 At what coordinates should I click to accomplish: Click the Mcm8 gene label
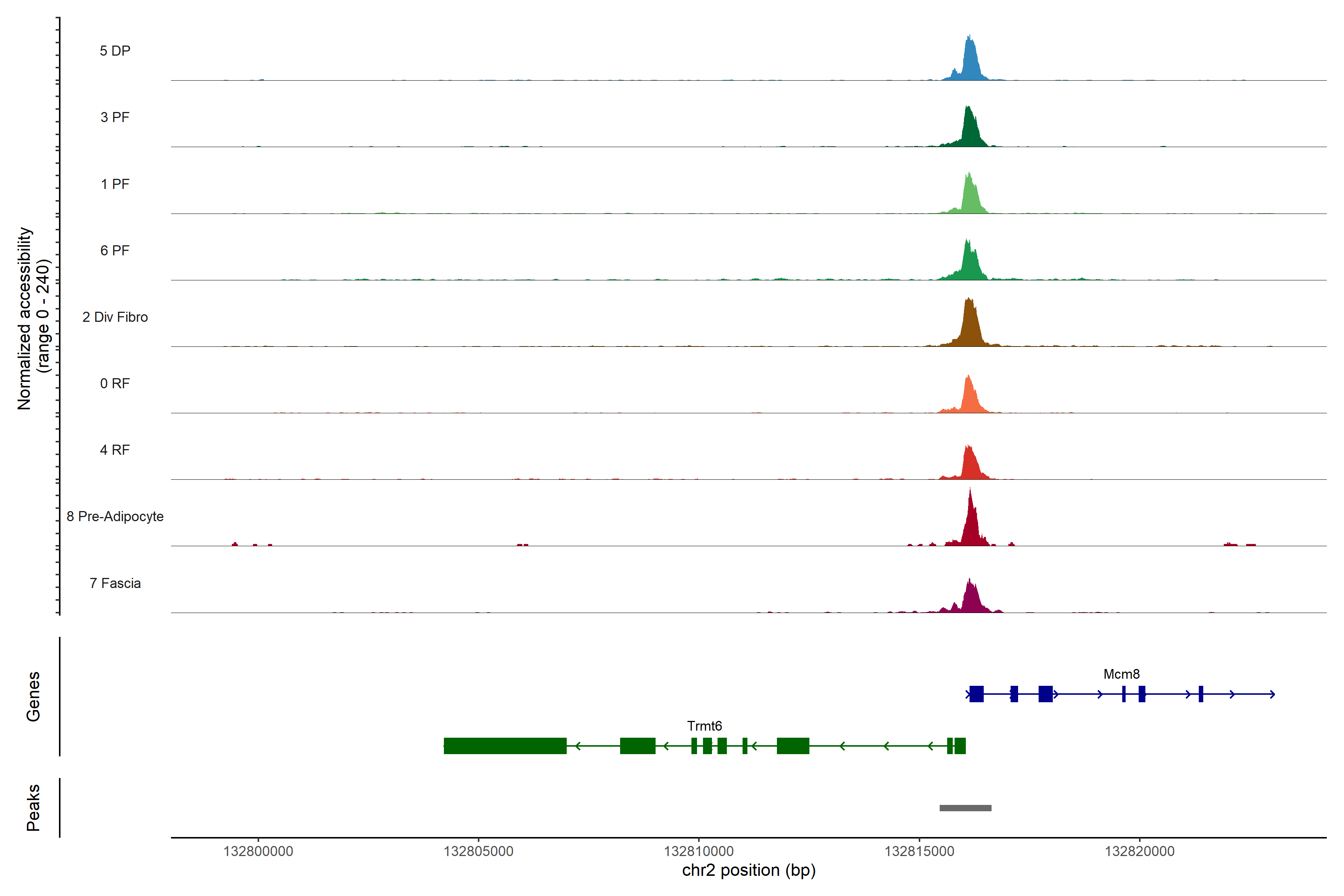tap(1121, 674)
